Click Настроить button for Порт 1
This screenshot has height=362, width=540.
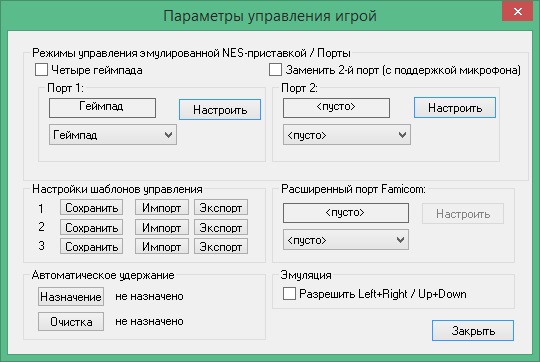220,110
